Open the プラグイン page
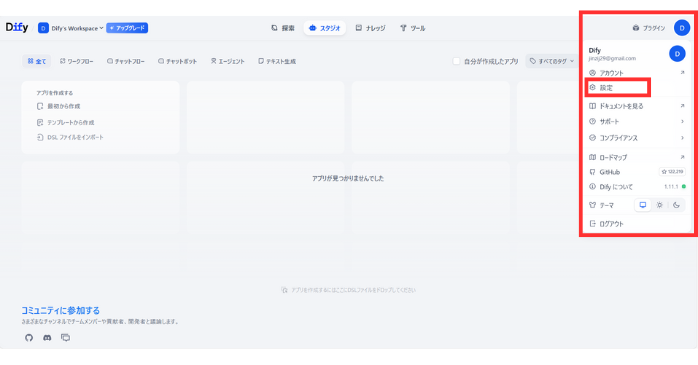 pyautogui.click(x=649, y=28)
